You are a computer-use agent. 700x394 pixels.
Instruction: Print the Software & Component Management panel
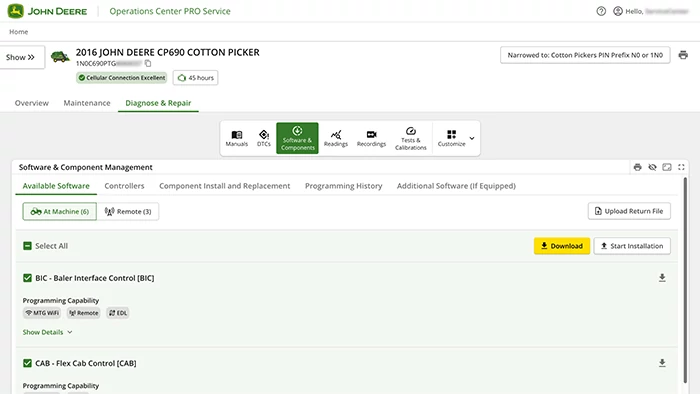(638, 167)
